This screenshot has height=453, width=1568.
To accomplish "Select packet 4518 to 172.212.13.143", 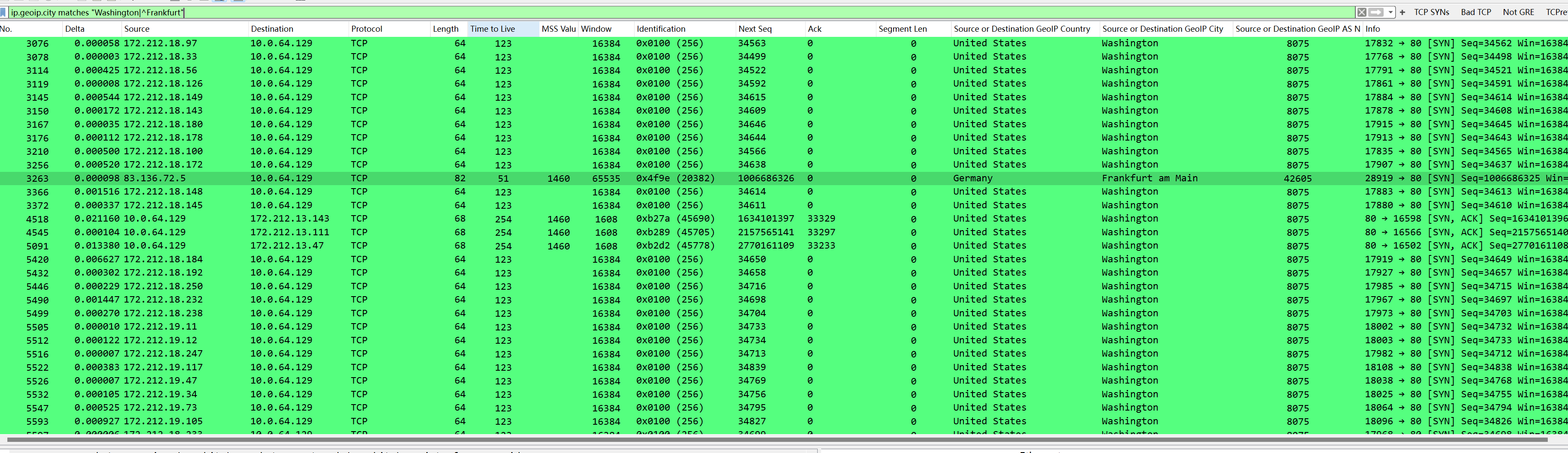I will click(x=784, y=219).
